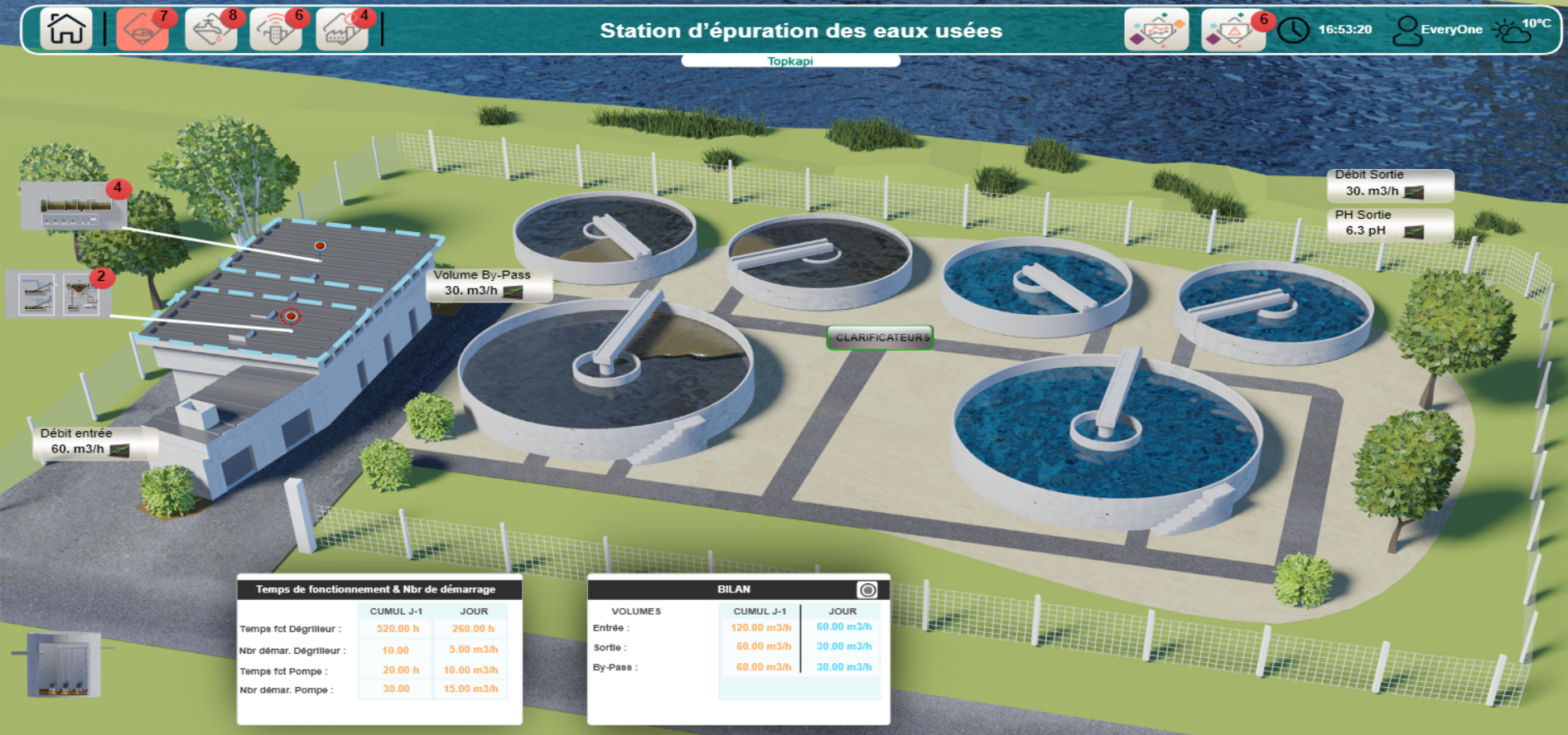
Task: Click the Topkapi label under the title
Action: point(790,61)
